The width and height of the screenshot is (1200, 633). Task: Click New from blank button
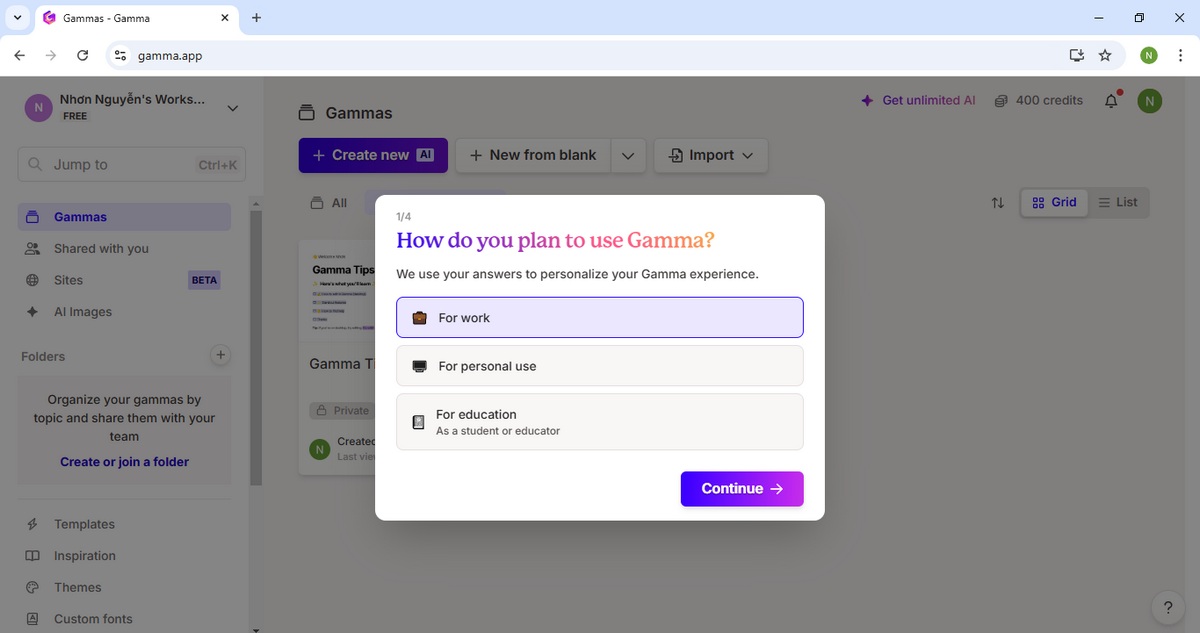(533, 155)
